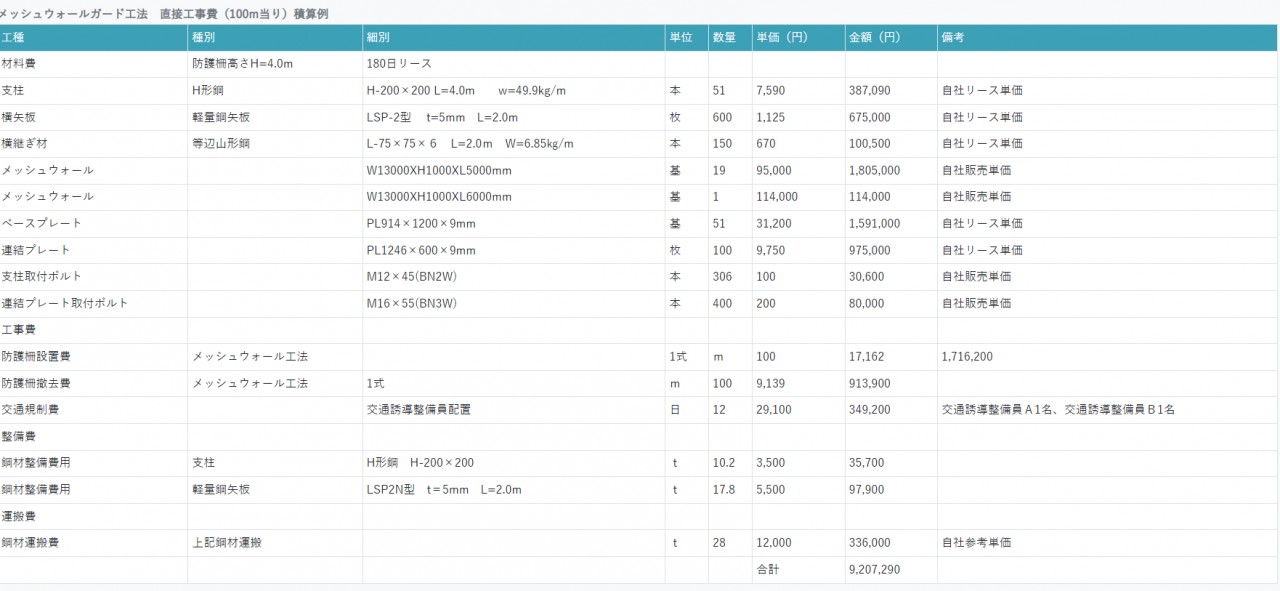Select the 横矢板 row label
The height and width of the screenshot is (591, 1280).
coord(20,117)
